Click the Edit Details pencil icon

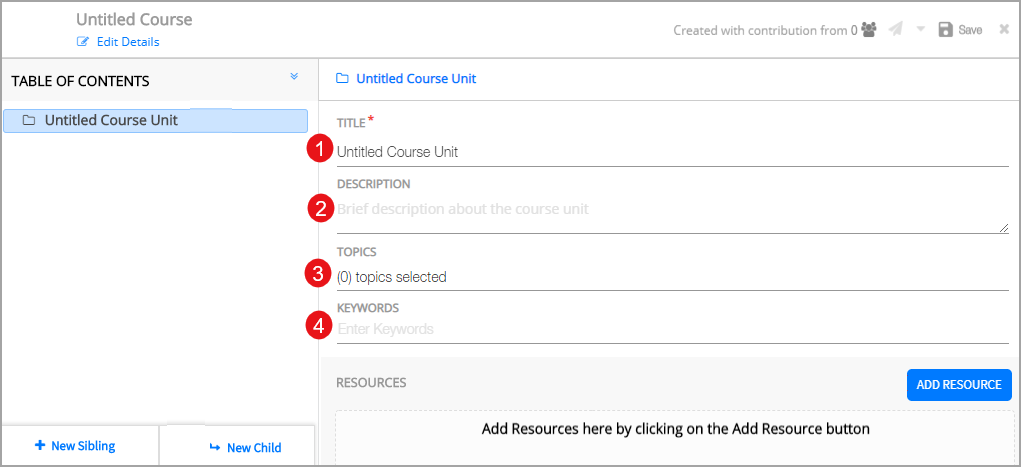tap(83, 42)
